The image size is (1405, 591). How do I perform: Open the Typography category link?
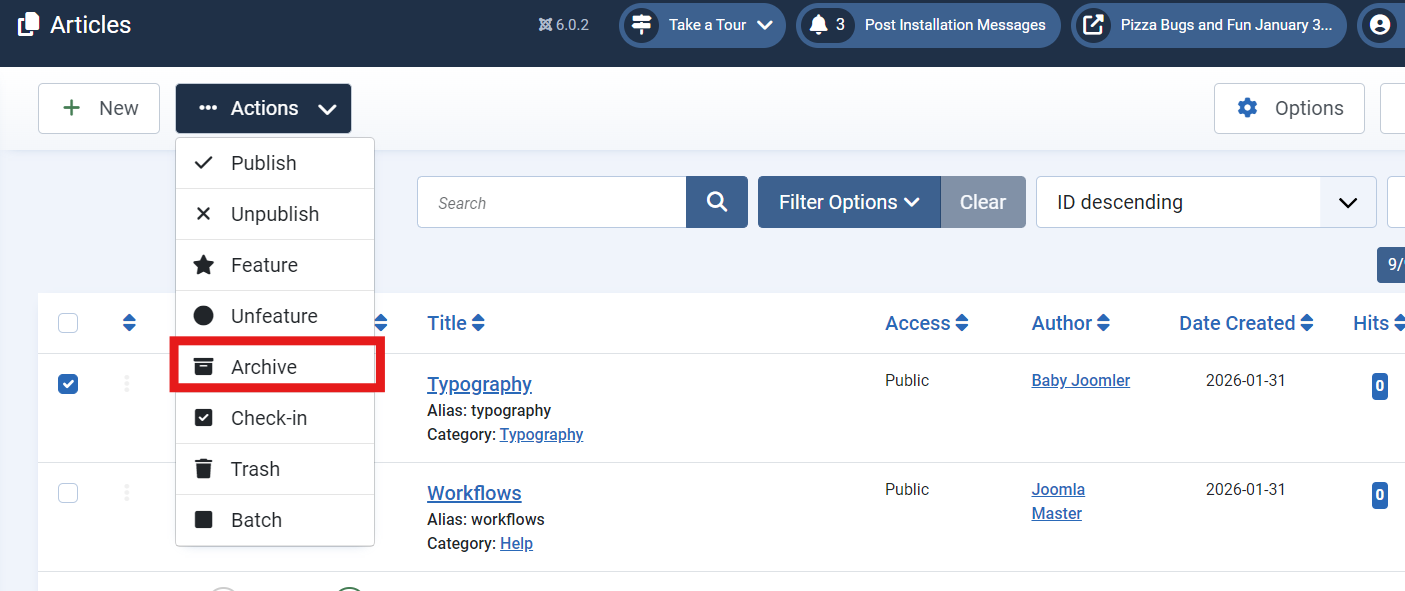(541, 434)
